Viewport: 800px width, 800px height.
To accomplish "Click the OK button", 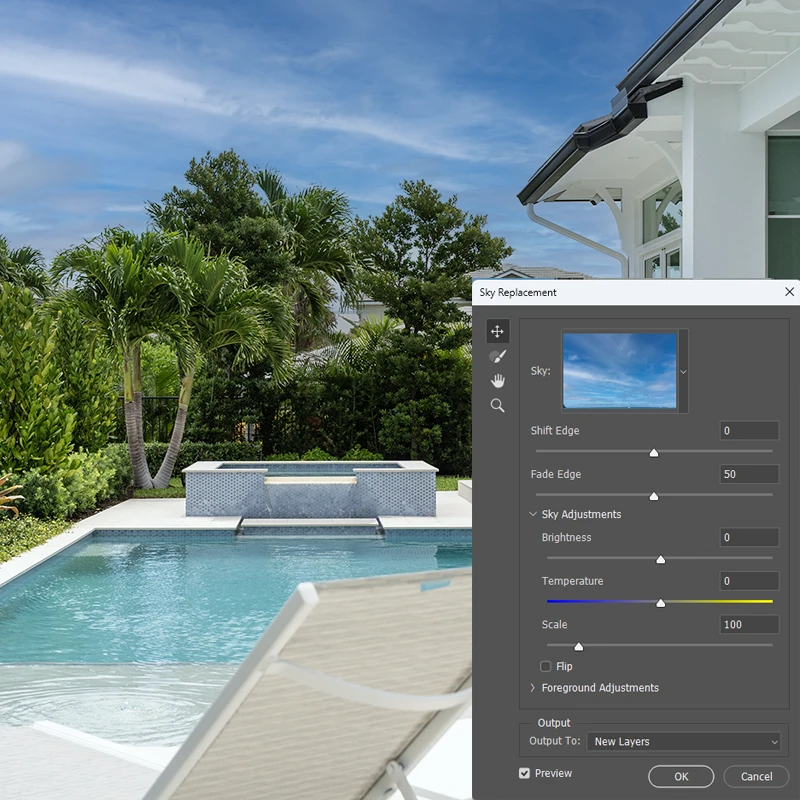I will pyautogui.click(x=681, y=776).
